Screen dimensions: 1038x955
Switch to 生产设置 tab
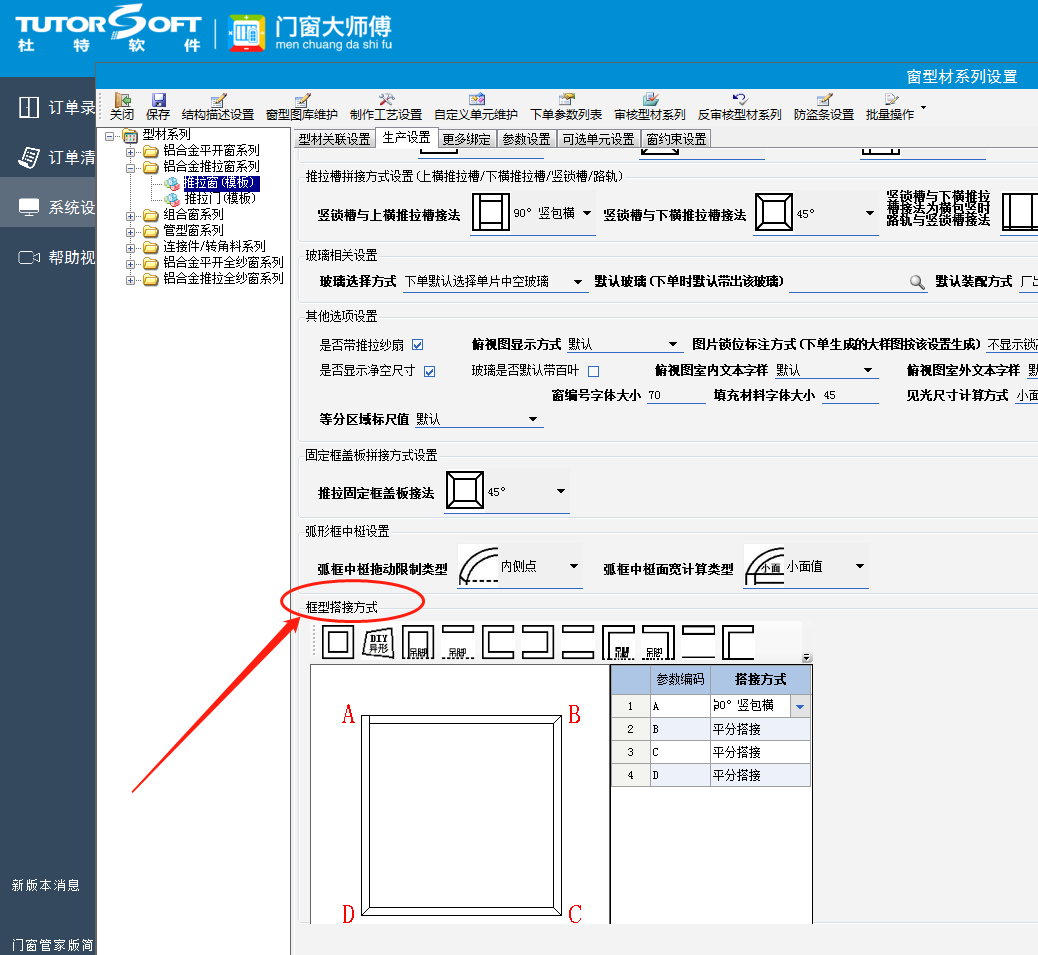tap(406, 137)
